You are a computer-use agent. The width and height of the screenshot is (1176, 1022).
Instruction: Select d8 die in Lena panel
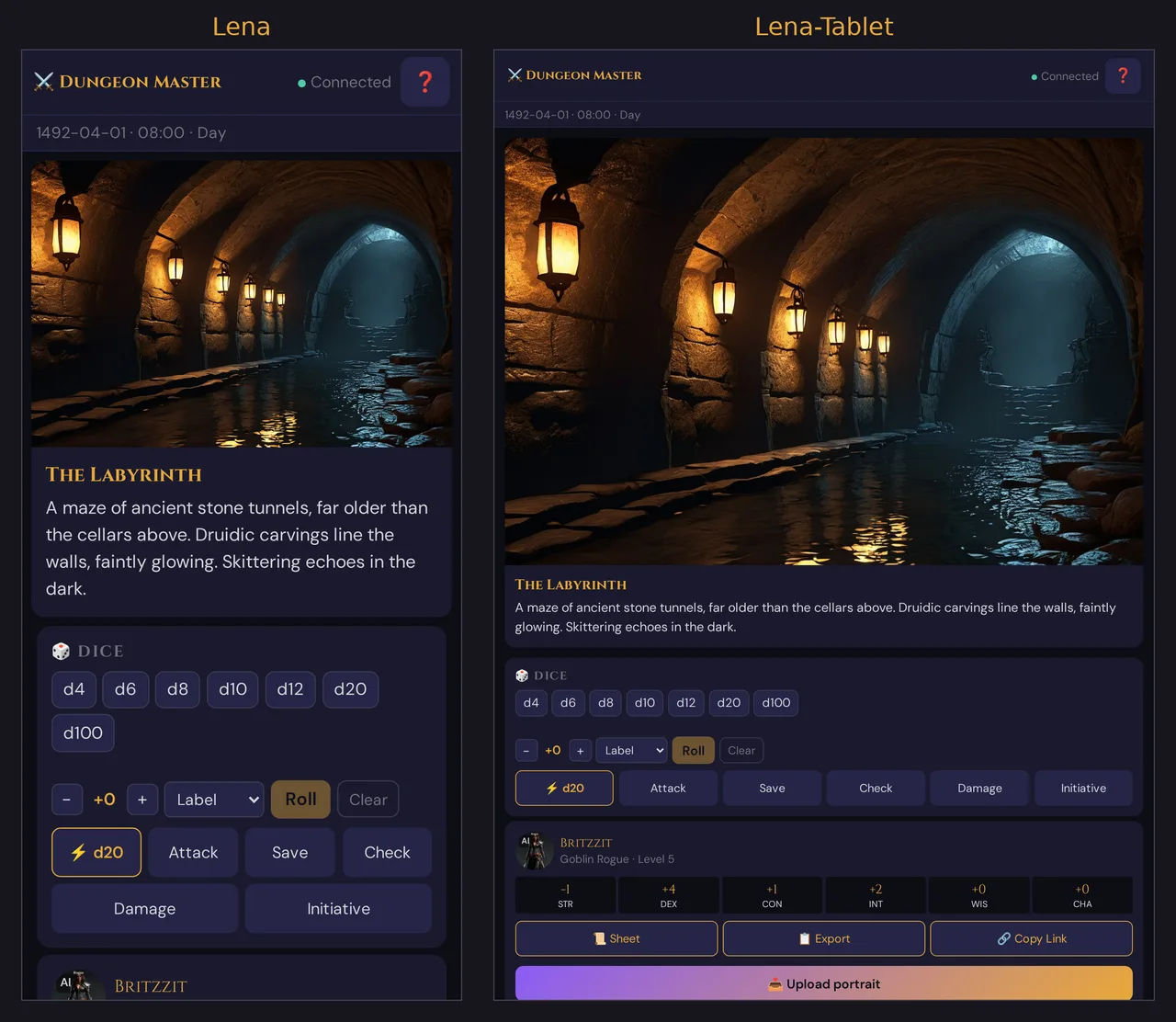pyautogui.click(x=177, y=689)
